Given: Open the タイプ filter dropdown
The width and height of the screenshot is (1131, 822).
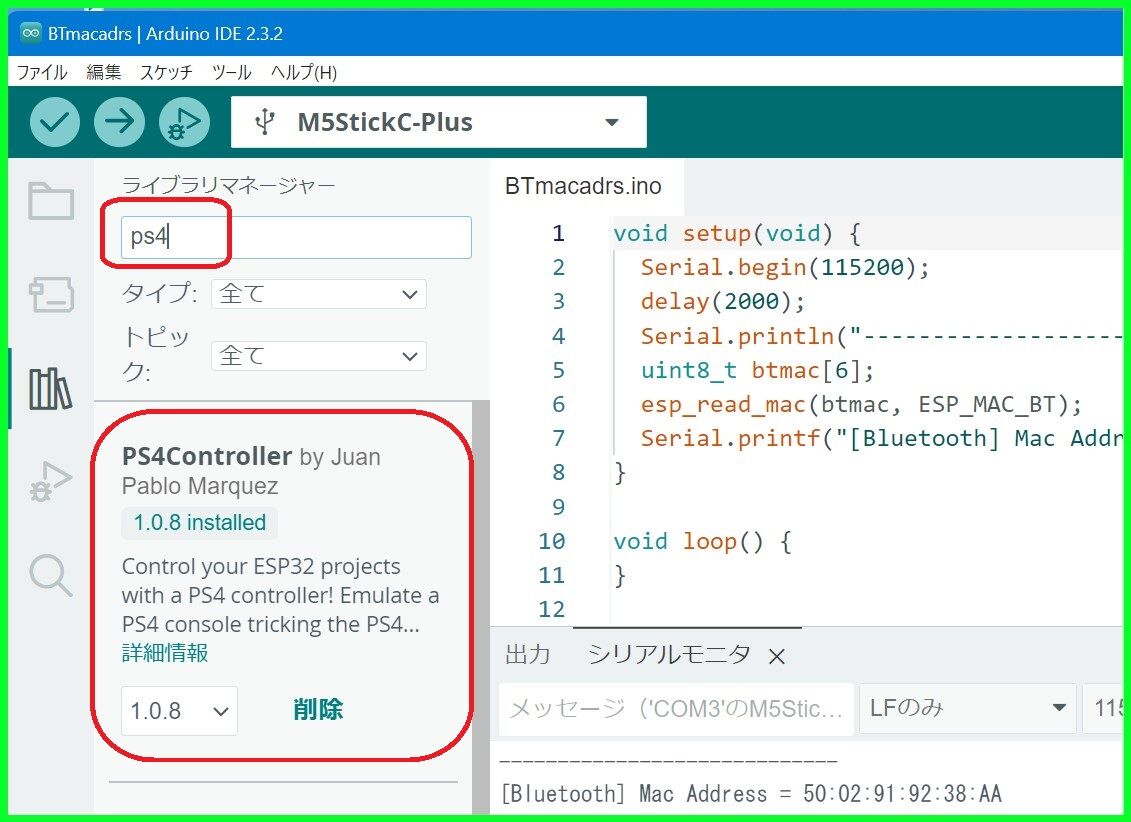Looking at the screenshot, I should [x=319, y=294].
